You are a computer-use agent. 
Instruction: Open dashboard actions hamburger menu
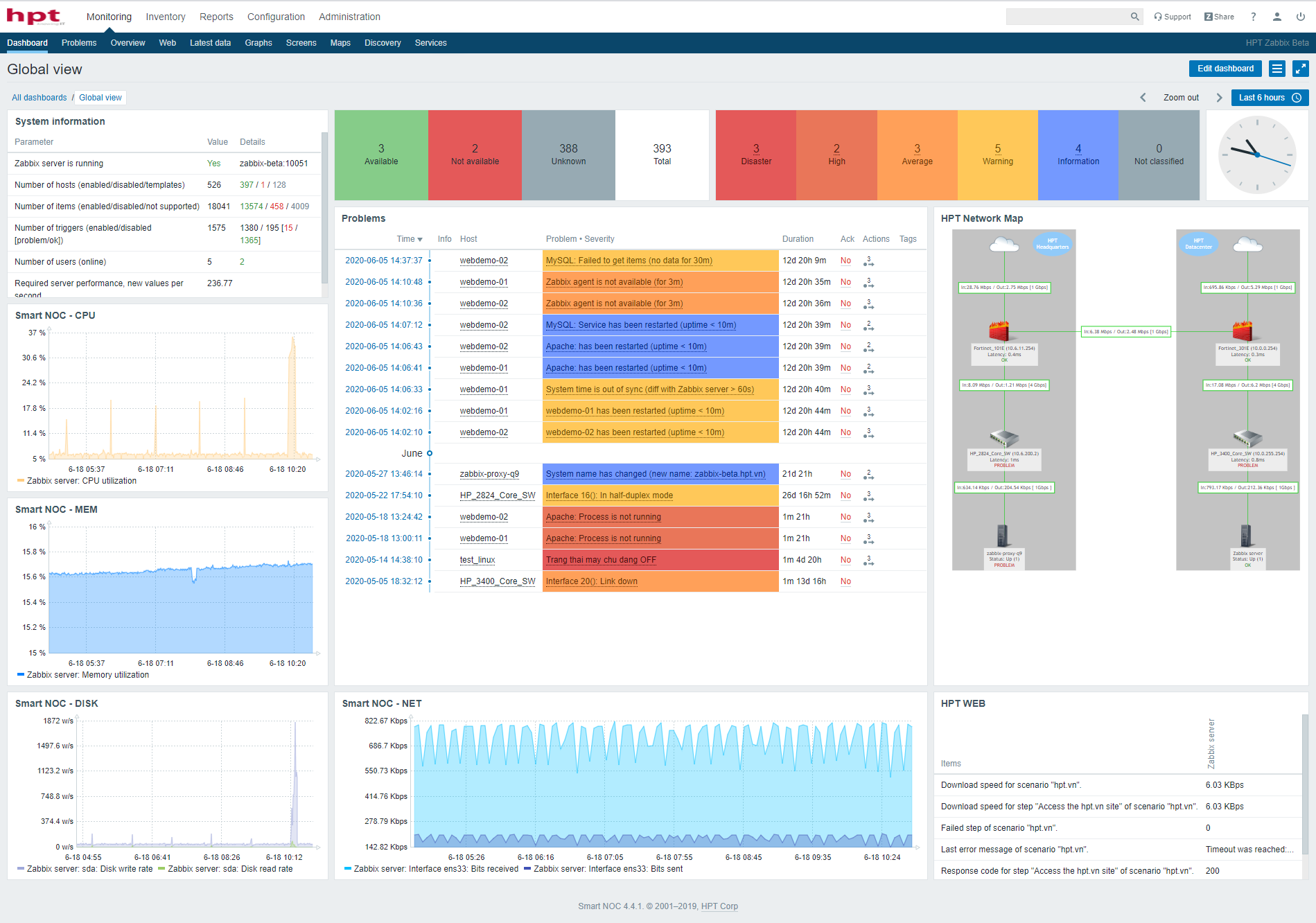(x=1277, y=69)
